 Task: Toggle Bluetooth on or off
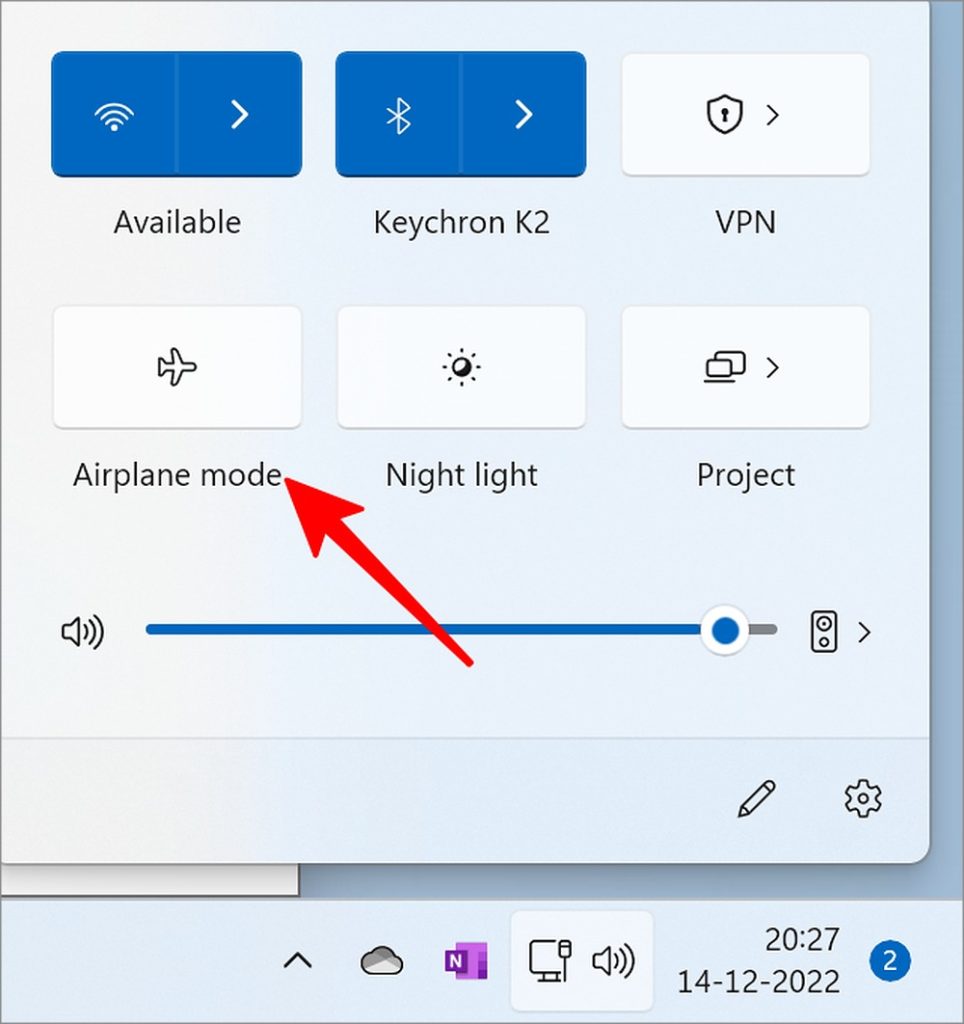click(x=398, y=115)
